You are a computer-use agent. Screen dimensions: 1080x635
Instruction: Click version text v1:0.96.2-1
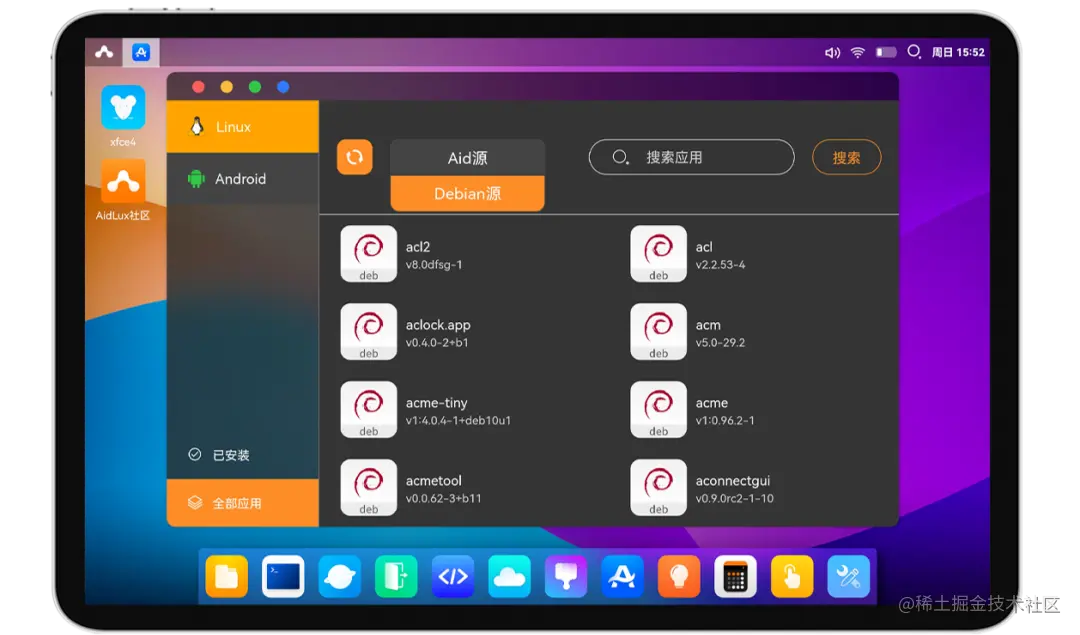click(725, 420)
